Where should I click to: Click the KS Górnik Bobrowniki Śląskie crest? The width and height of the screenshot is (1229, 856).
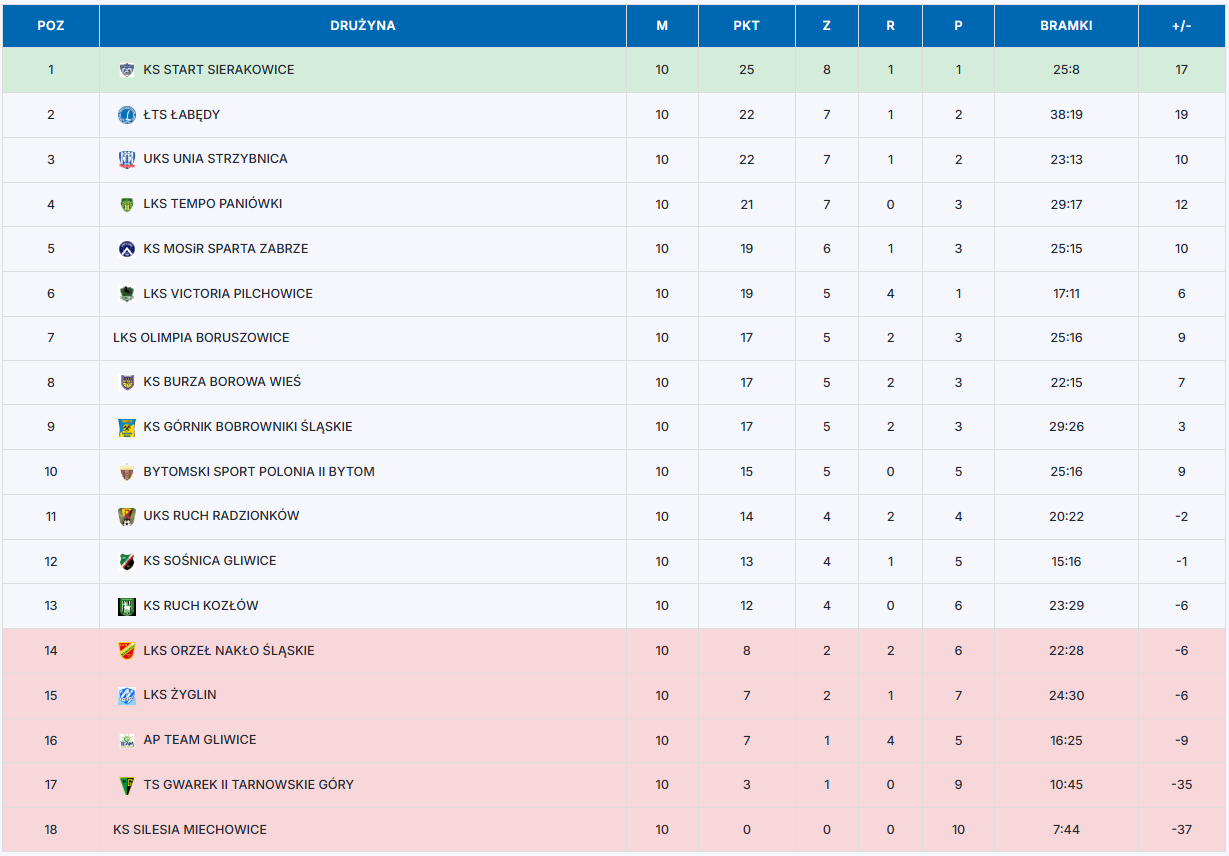[126, 427]
